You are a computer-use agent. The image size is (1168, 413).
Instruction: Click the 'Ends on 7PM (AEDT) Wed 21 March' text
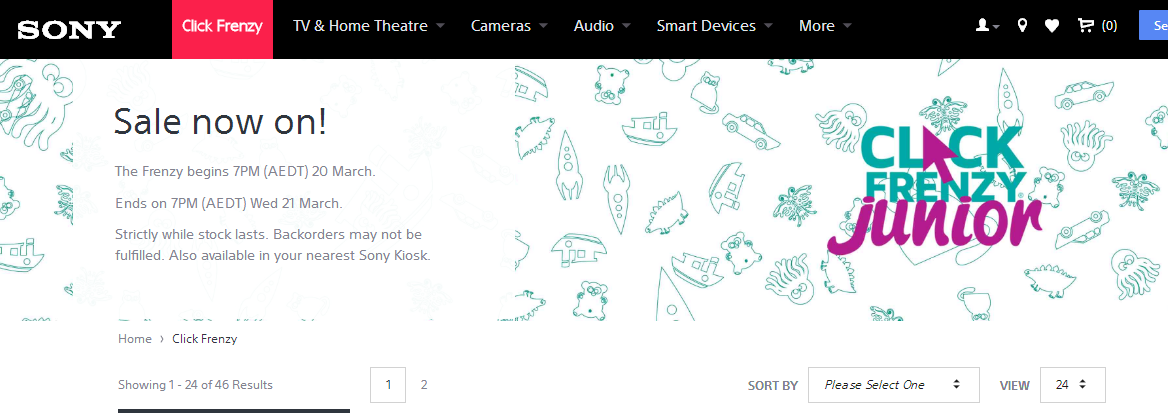coord(229,203)
